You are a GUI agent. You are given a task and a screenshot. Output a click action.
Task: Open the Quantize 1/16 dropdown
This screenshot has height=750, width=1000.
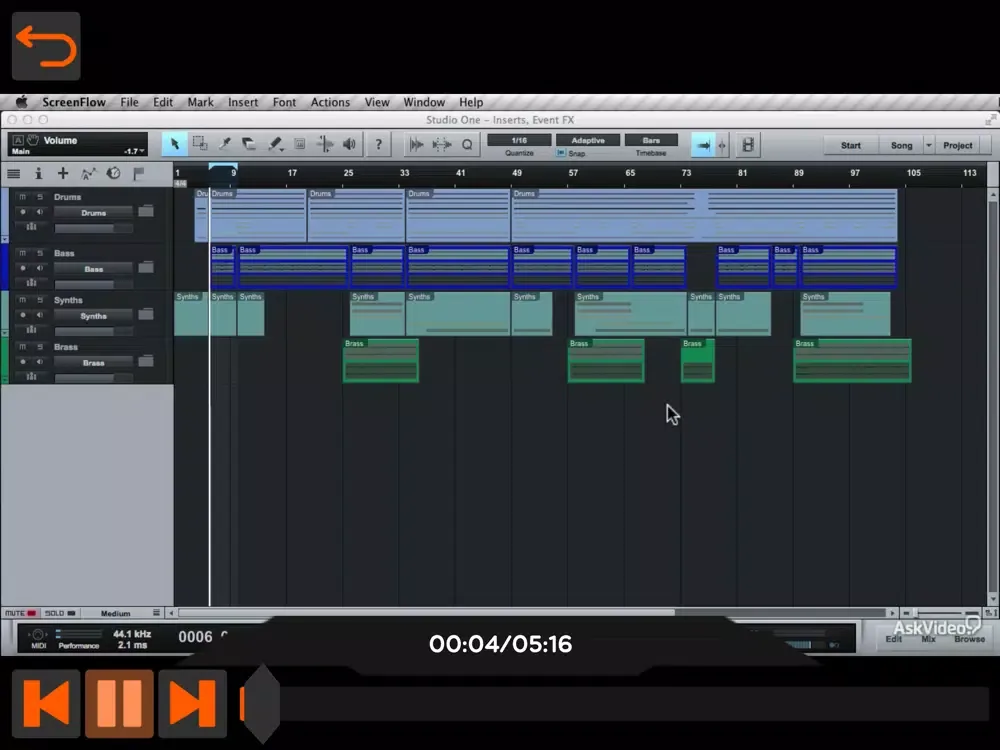(519, 140)
